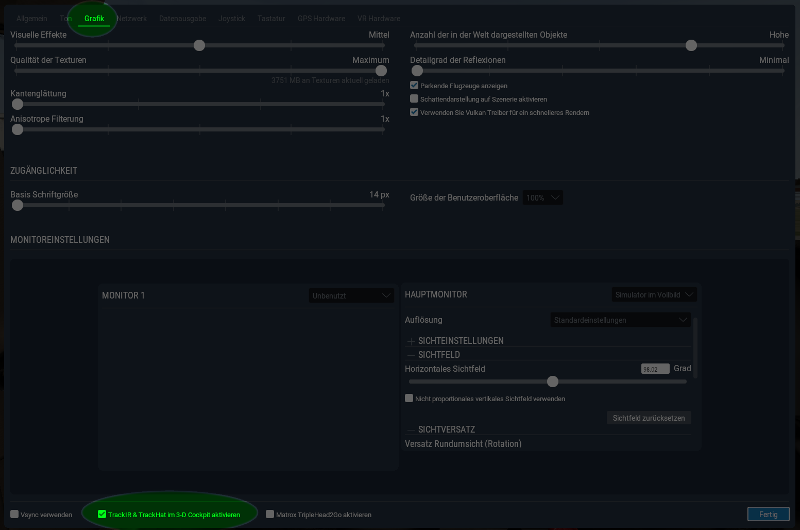
Task: Collapse the SICHTFELD section
Action: tap(411, 355)
